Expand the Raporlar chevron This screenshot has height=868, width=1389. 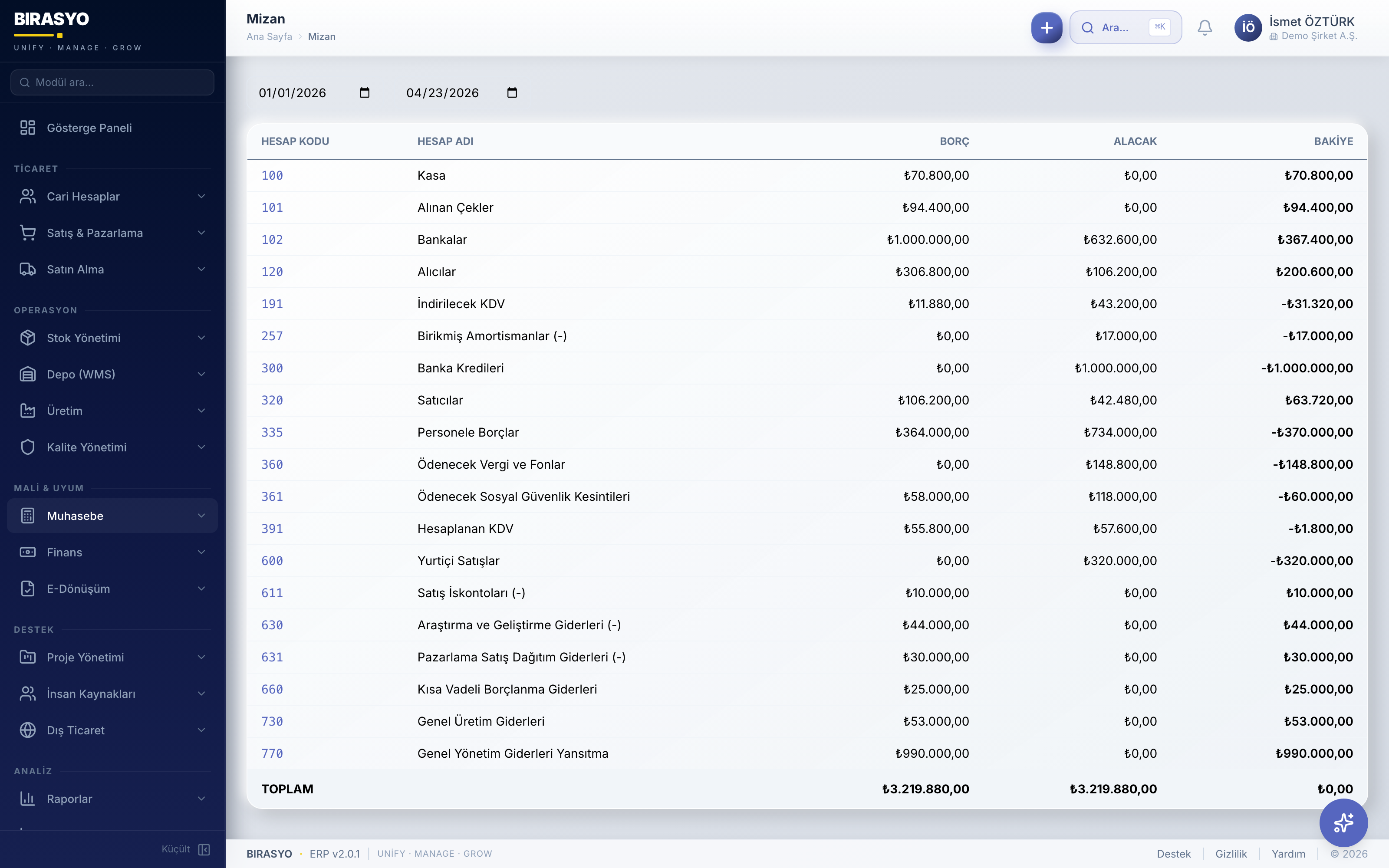(201, 799)
